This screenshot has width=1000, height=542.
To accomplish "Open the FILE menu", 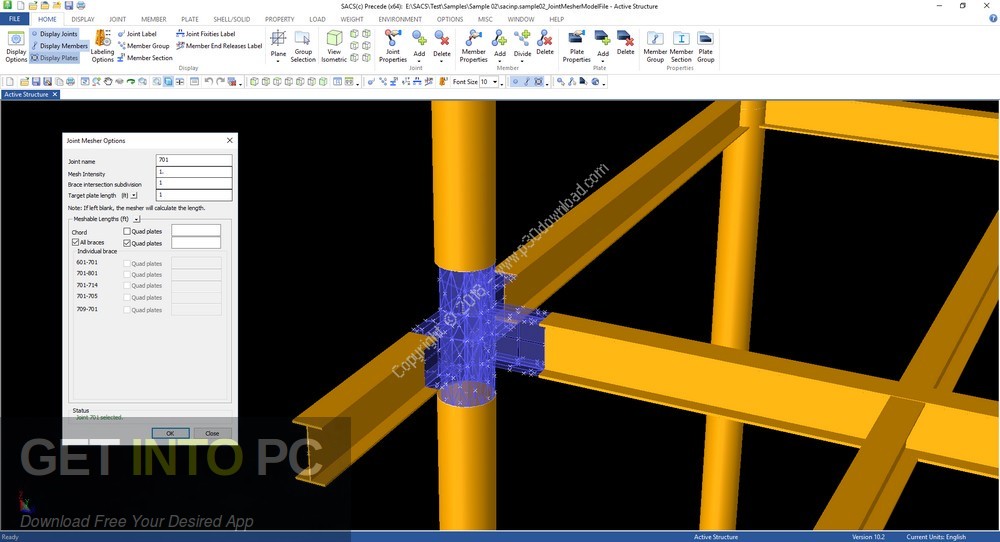I will pyautogui.click(x=14, y=19).
